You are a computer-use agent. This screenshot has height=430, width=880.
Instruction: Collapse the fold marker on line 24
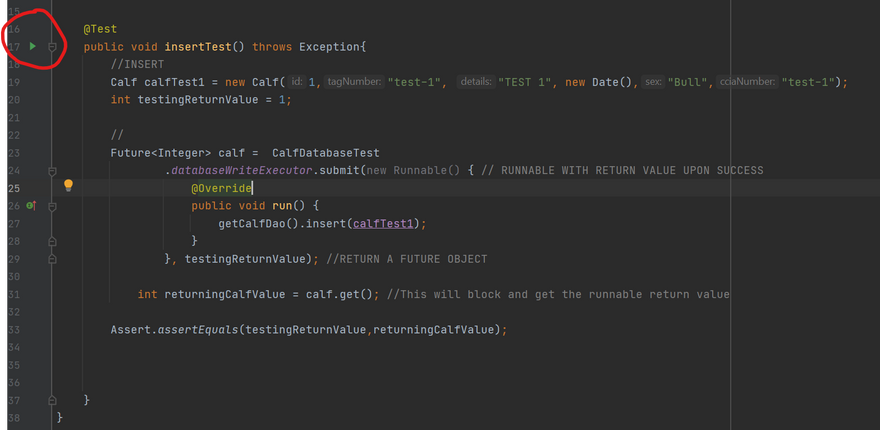[52, 171]
